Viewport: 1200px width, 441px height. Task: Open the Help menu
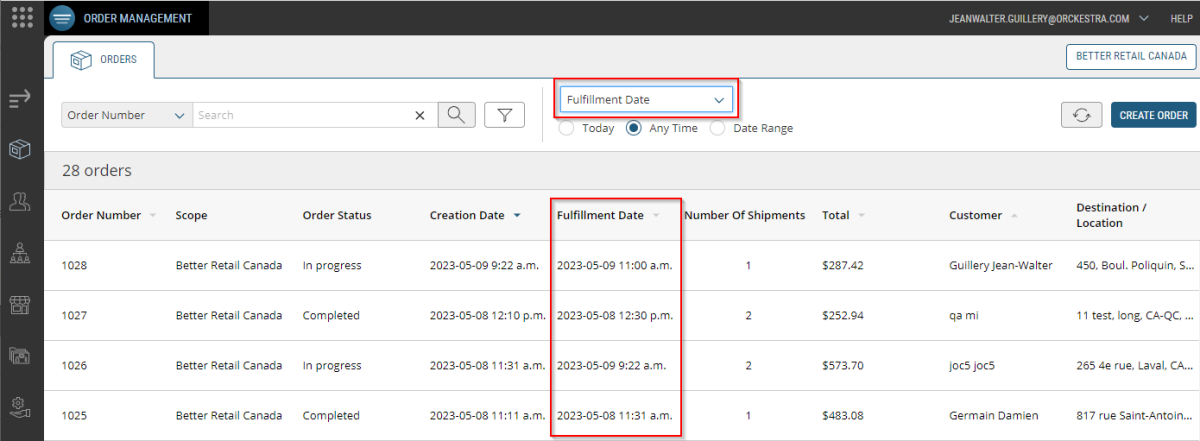[x=1181, y=18]
